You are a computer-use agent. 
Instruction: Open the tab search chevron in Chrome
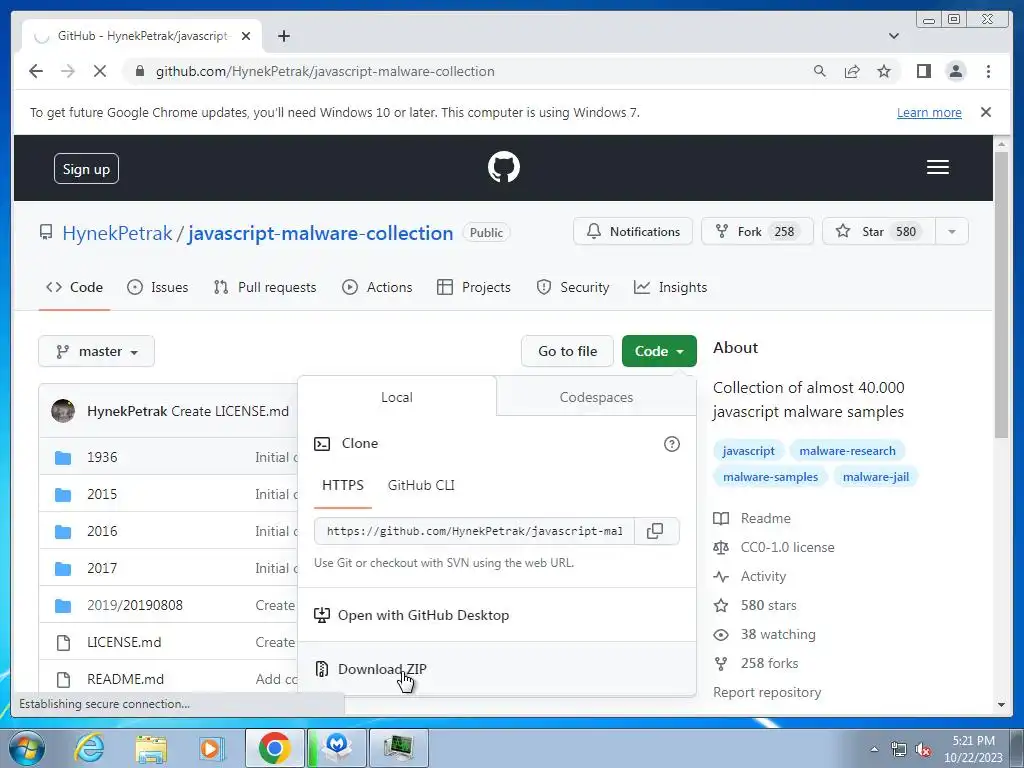coord(893,36)
